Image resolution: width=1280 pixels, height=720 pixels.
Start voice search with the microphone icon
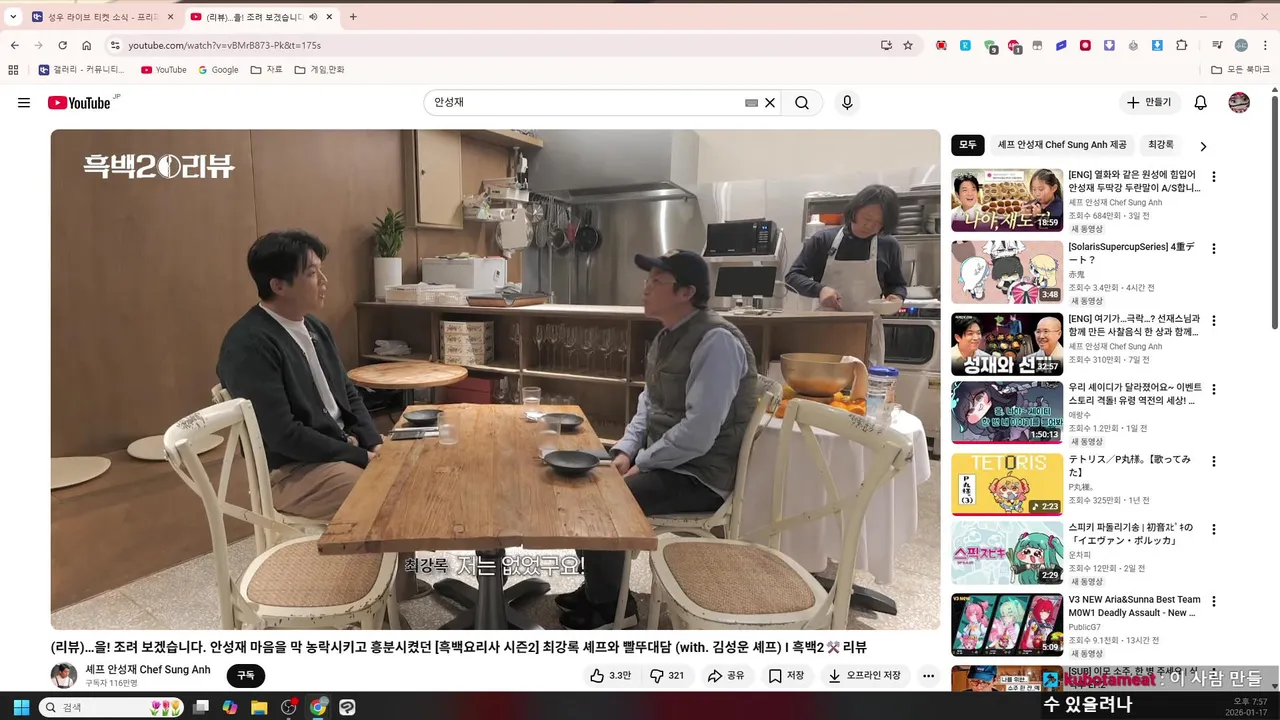click(847, 103)
